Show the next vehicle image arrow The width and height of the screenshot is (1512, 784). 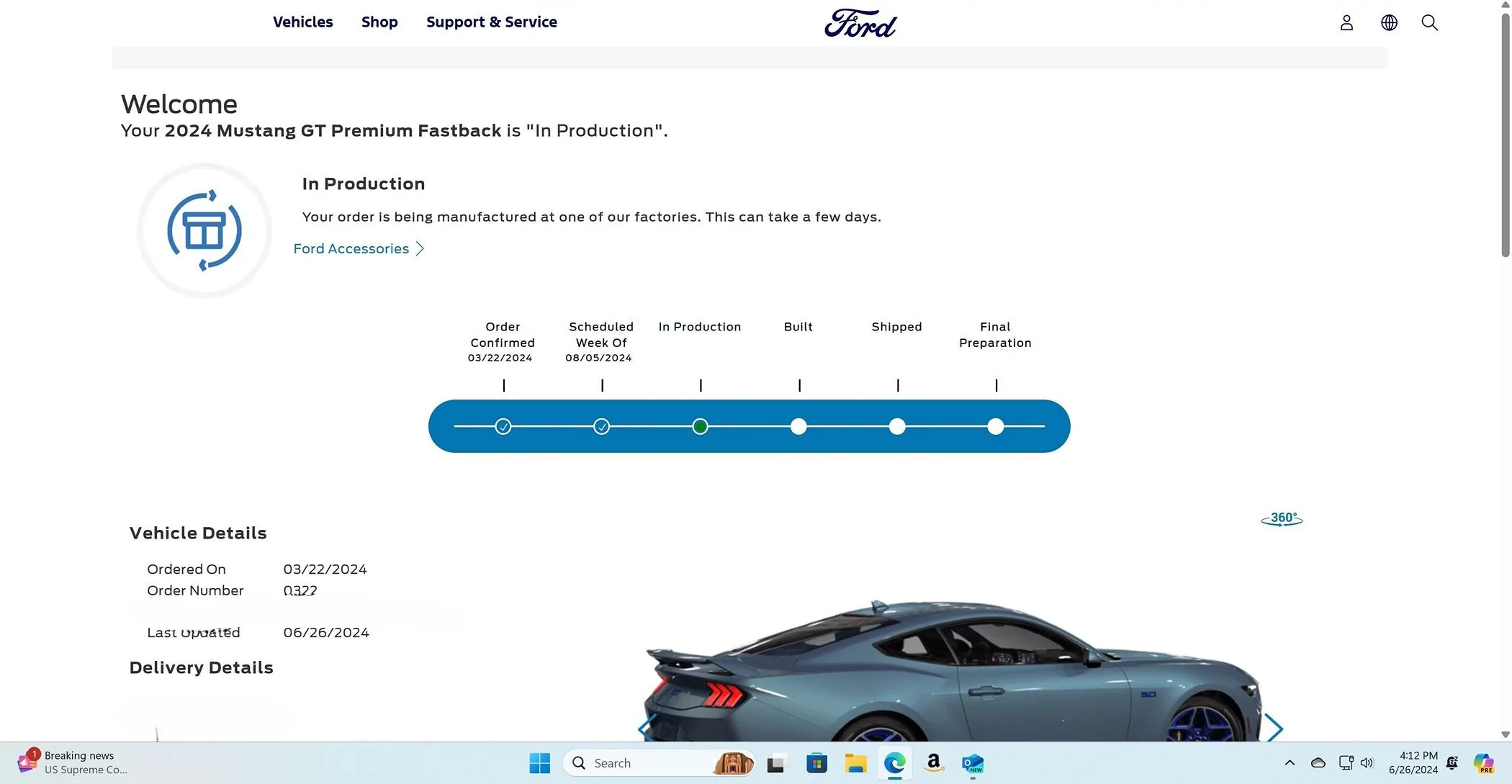[x=1274, y=728]
